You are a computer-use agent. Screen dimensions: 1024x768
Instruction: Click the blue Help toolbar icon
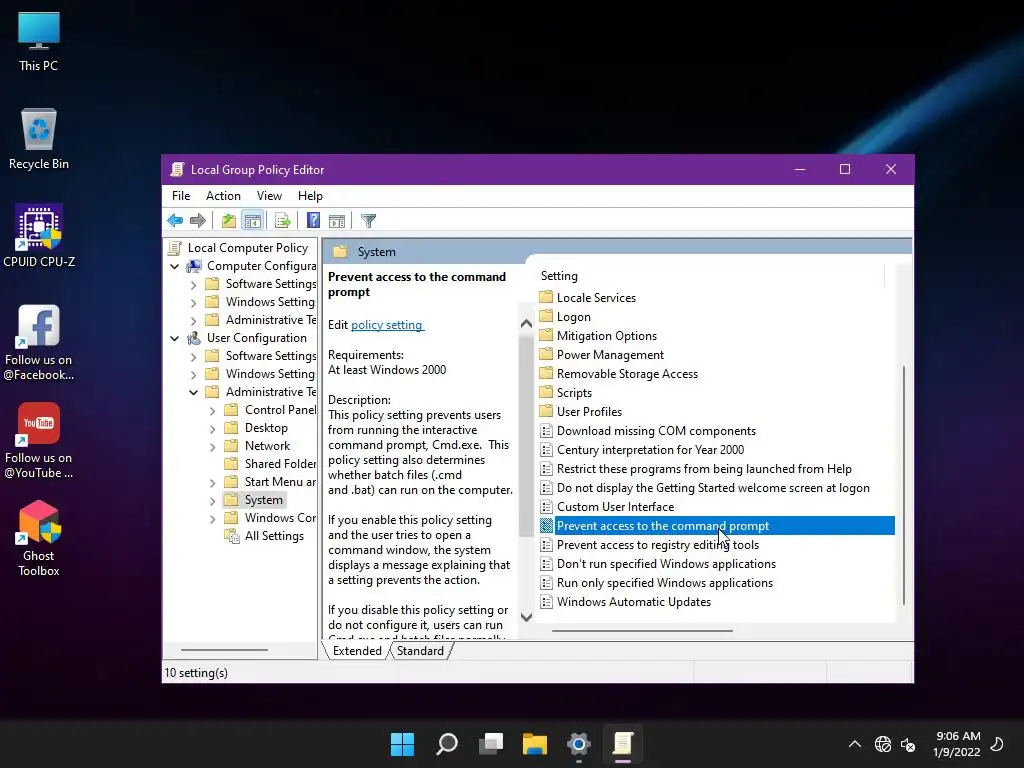[x=313, y=221]
